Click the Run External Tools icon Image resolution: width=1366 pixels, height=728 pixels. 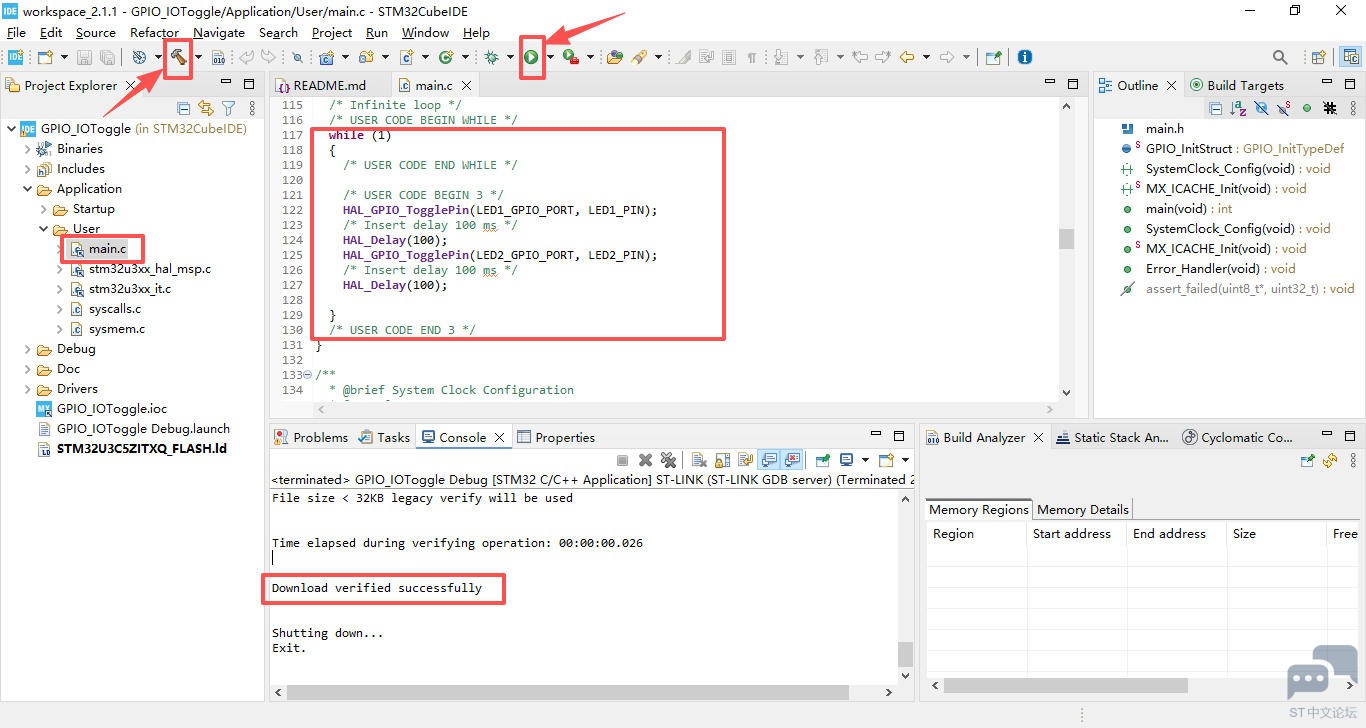pyautogui.click(x=571, y=57)
